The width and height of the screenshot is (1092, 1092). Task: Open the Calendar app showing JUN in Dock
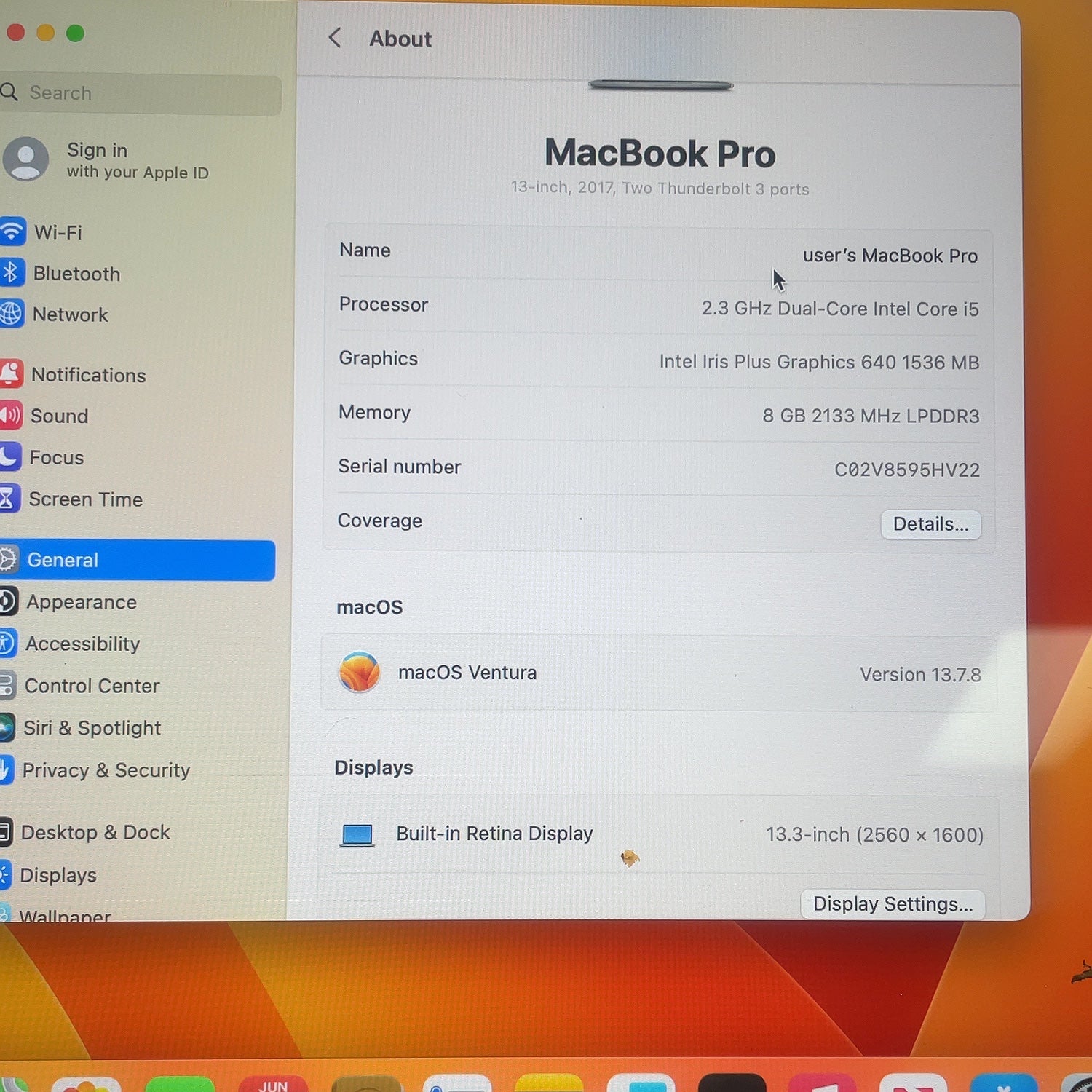pos(274,1083)
